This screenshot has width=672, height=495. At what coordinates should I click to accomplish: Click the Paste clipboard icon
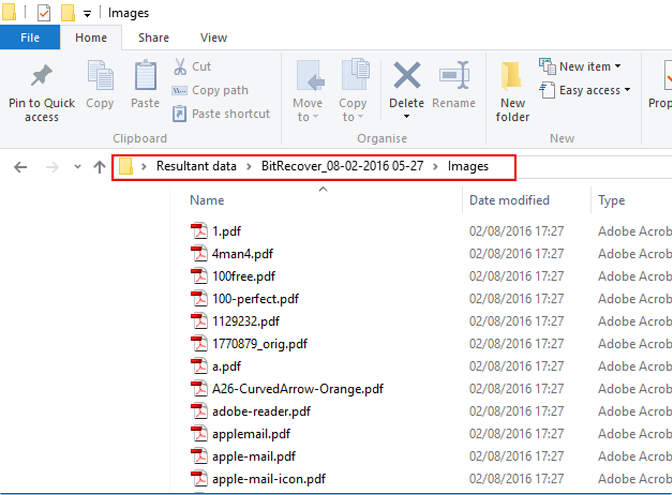click(x=145, y=75)
